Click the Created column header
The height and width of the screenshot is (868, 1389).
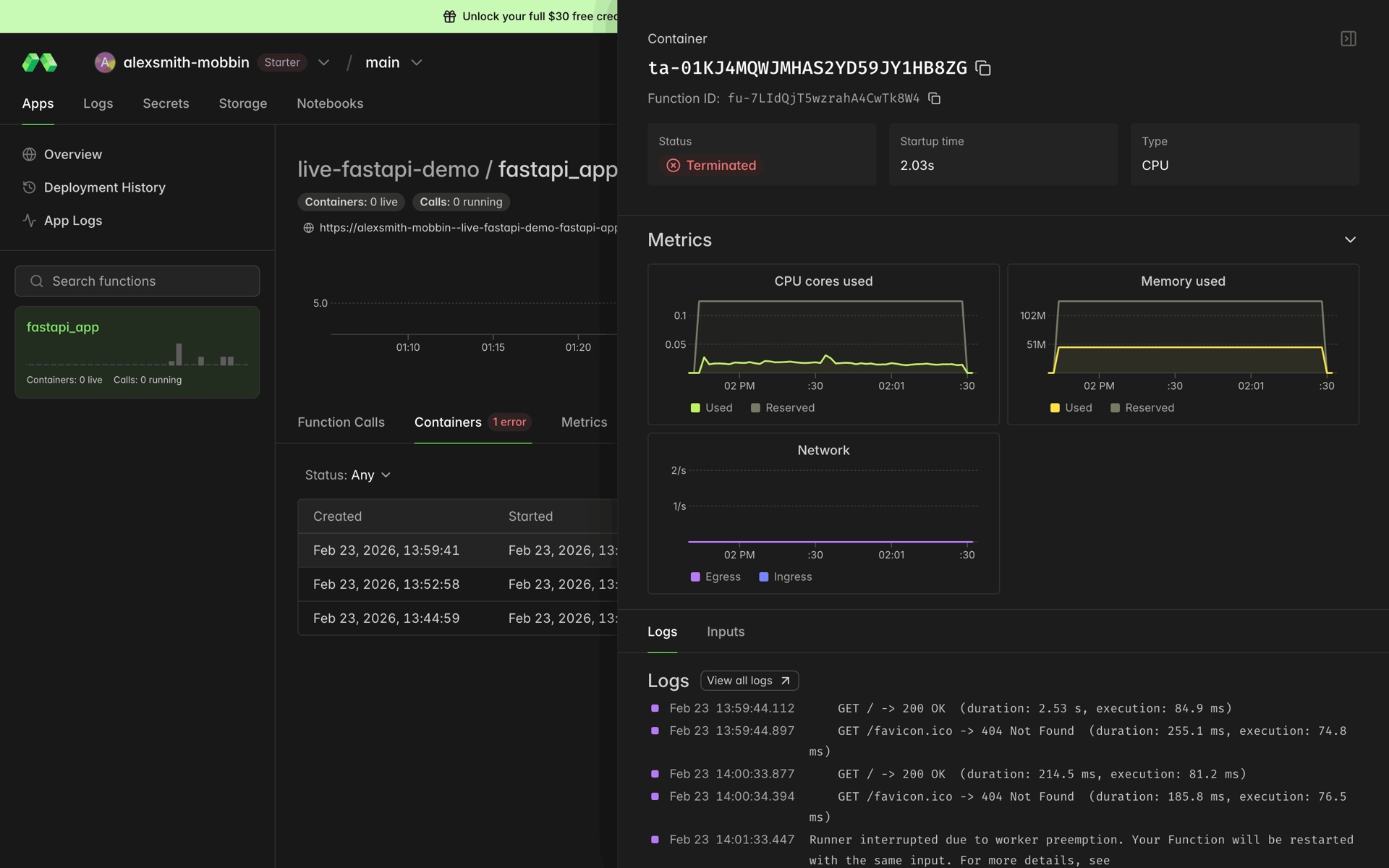coord(337,516)
